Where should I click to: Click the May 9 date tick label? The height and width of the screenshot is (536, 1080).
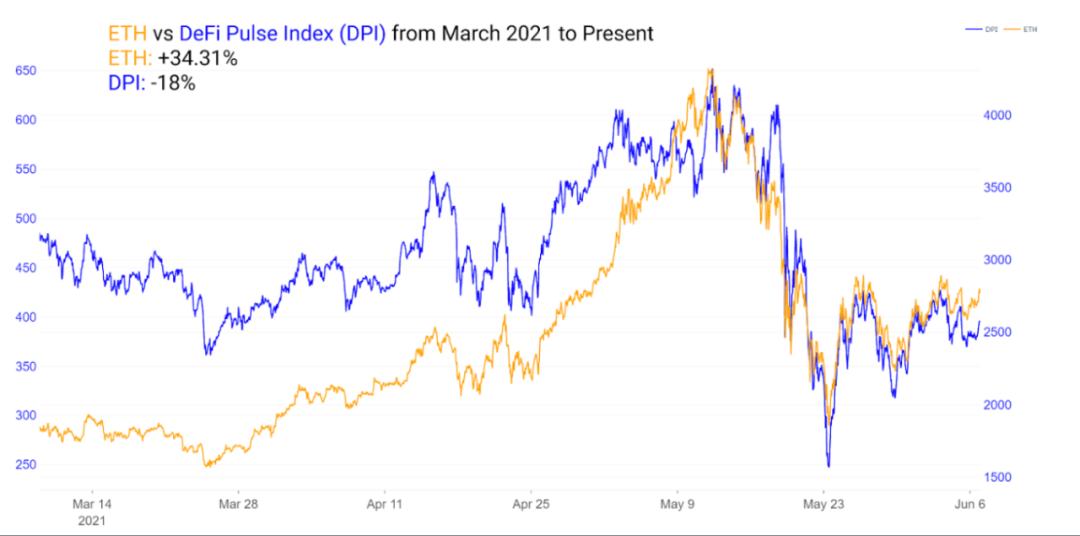(x=678, y=504)
